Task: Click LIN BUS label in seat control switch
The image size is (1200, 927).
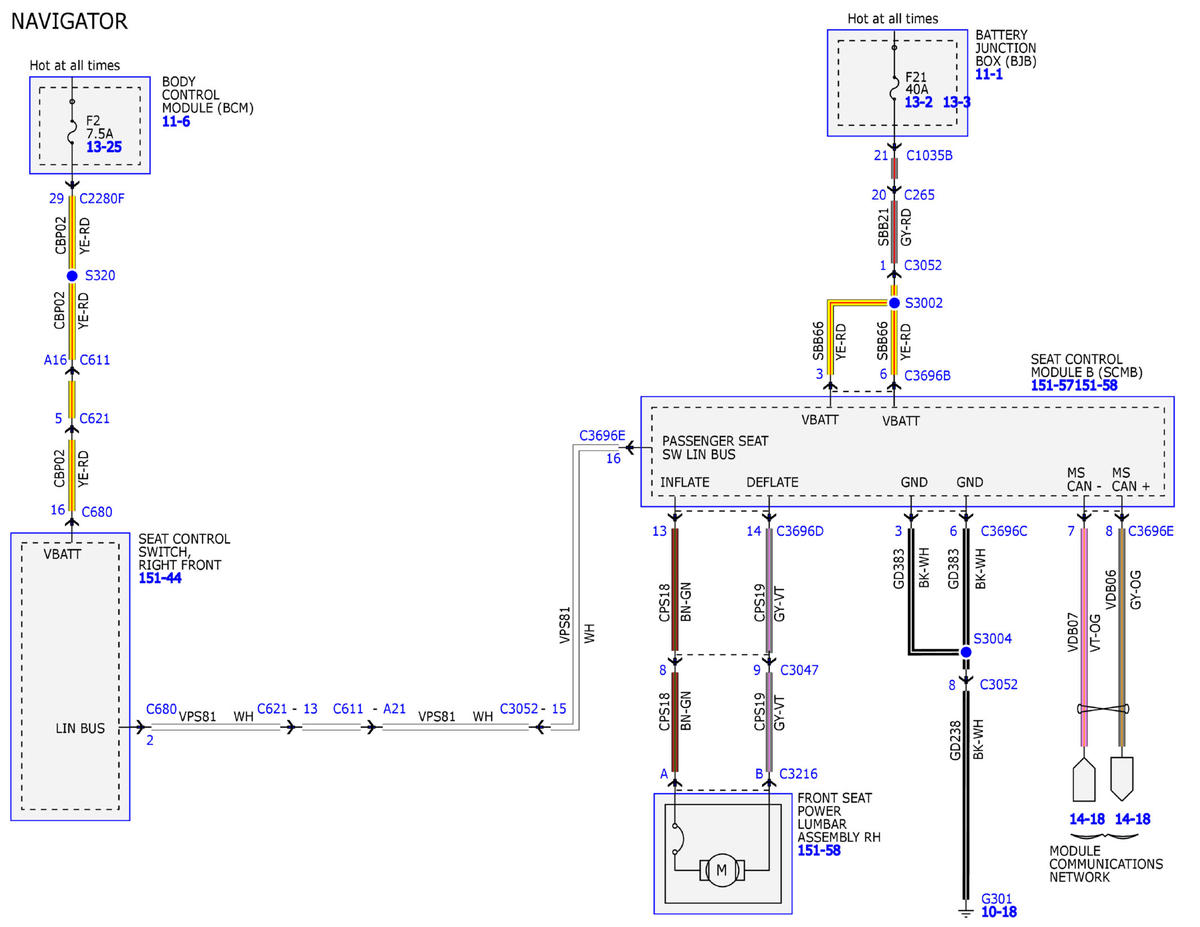Action: [x=80, y=729]
